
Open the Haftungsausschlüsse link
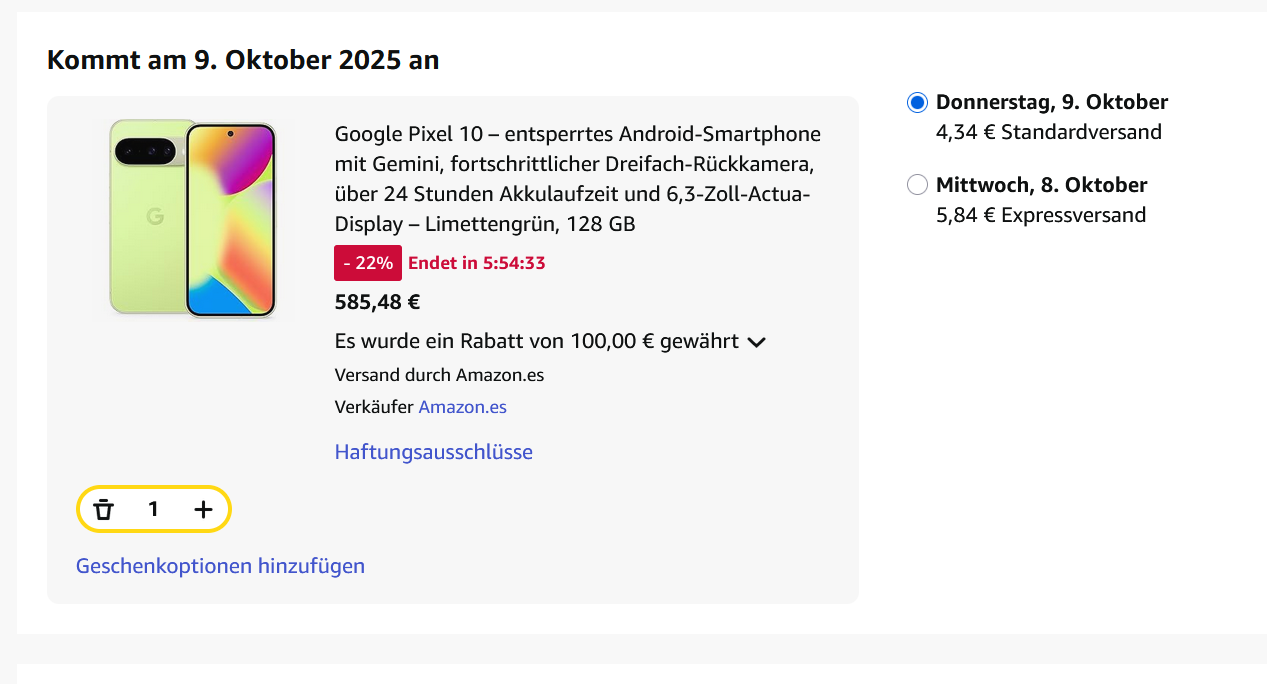[x=433, y=452]
